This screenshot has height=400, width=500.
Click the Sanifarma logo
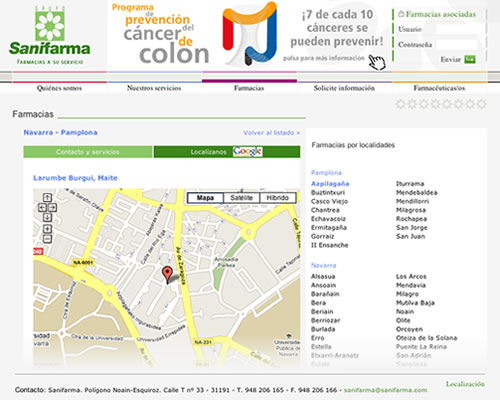coord(50,35)
